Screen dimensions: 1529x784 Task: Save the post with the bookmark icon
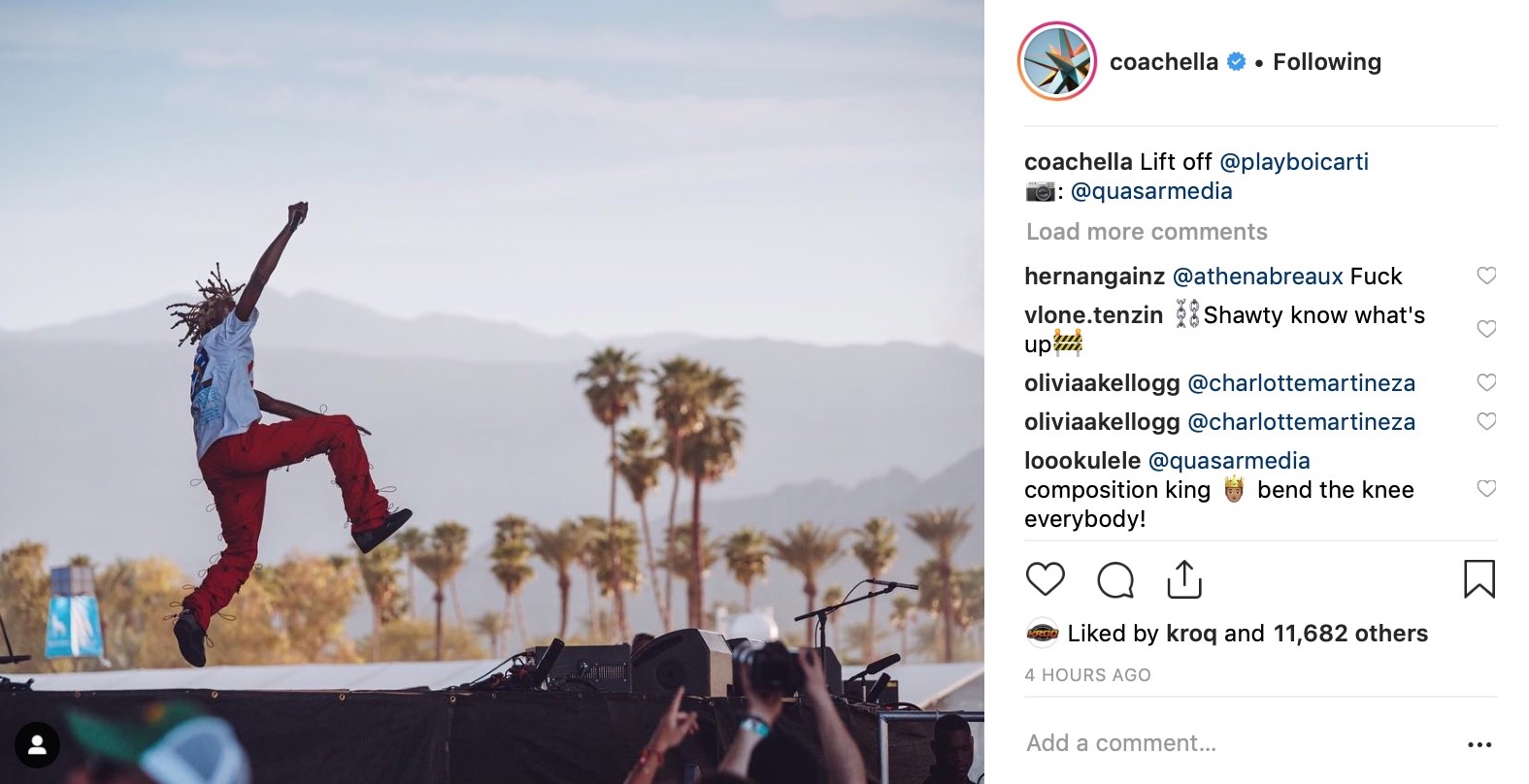point(1479,579)
